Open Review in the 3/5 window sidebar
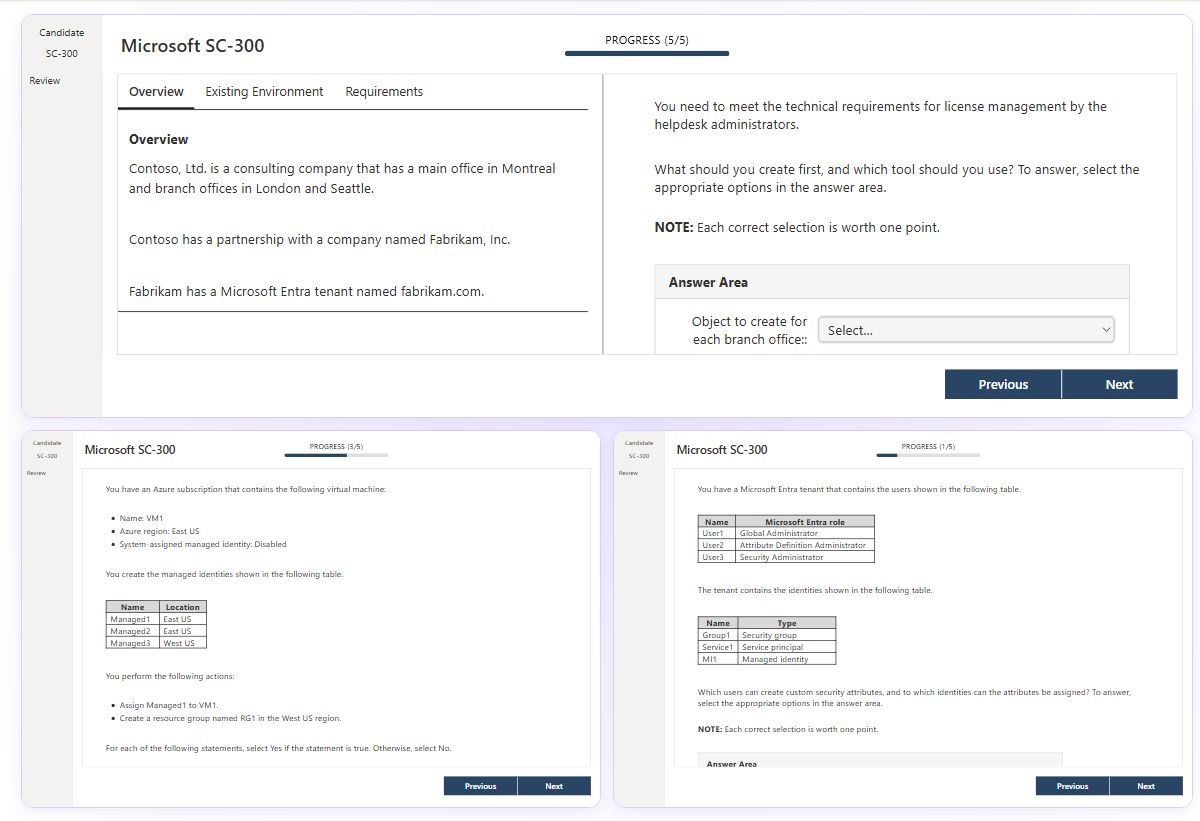The image size is (1200, 821). coord(36,472)
